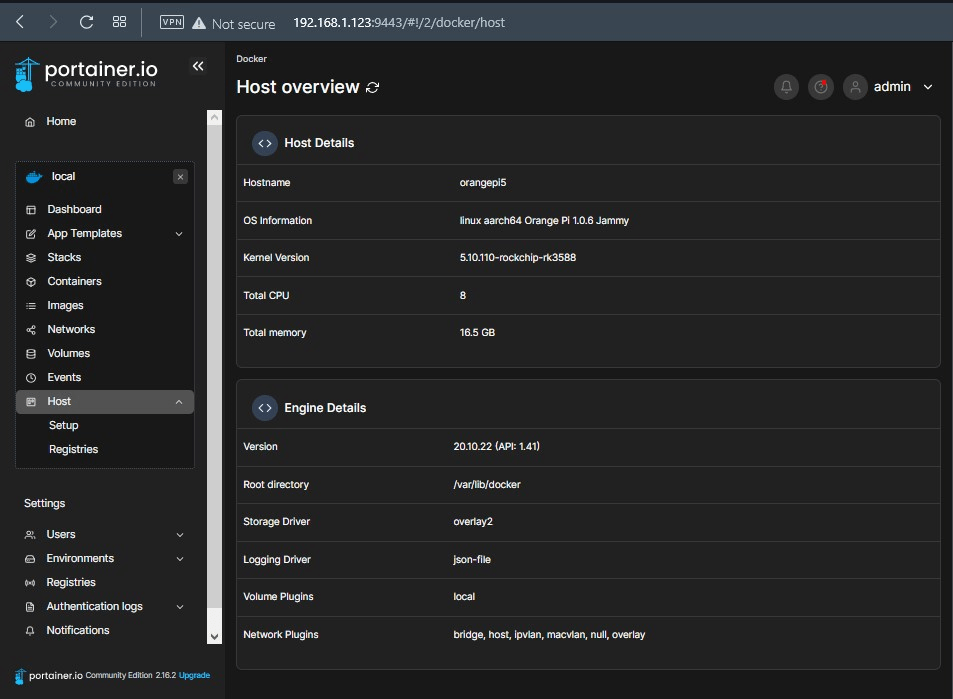Open the Host Setup page
Image resolution: width=953 pixels, height=699 pixels.
[x=64, y=426]
